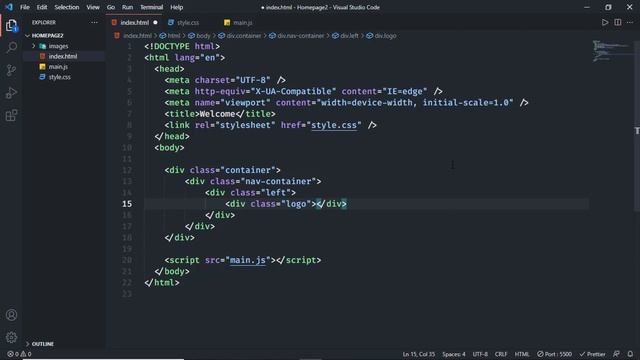
Task: Open the Manage gear settings icon
Action: (x=11, y=337)
